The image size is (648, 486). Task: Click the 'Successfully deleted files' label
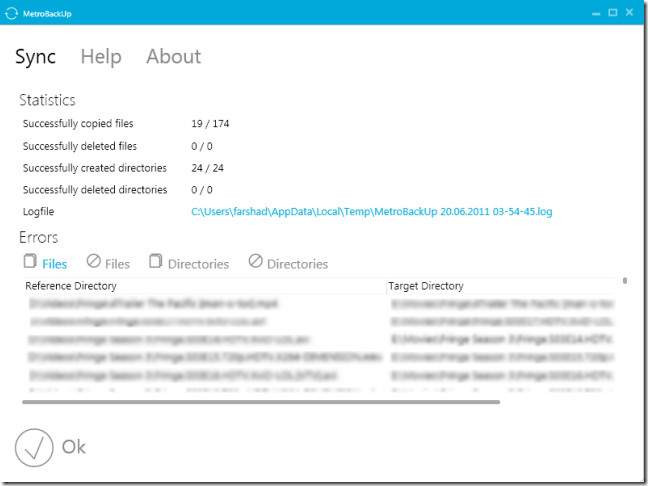coord(80,146)
